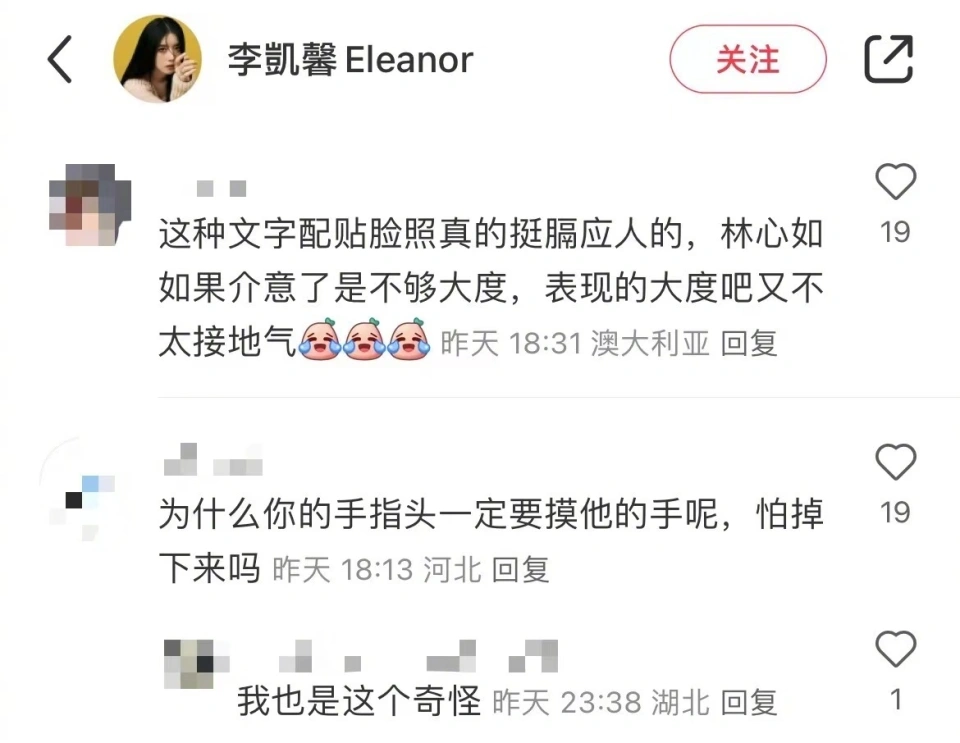Open the share/export icon at top right

coord(888,59)
